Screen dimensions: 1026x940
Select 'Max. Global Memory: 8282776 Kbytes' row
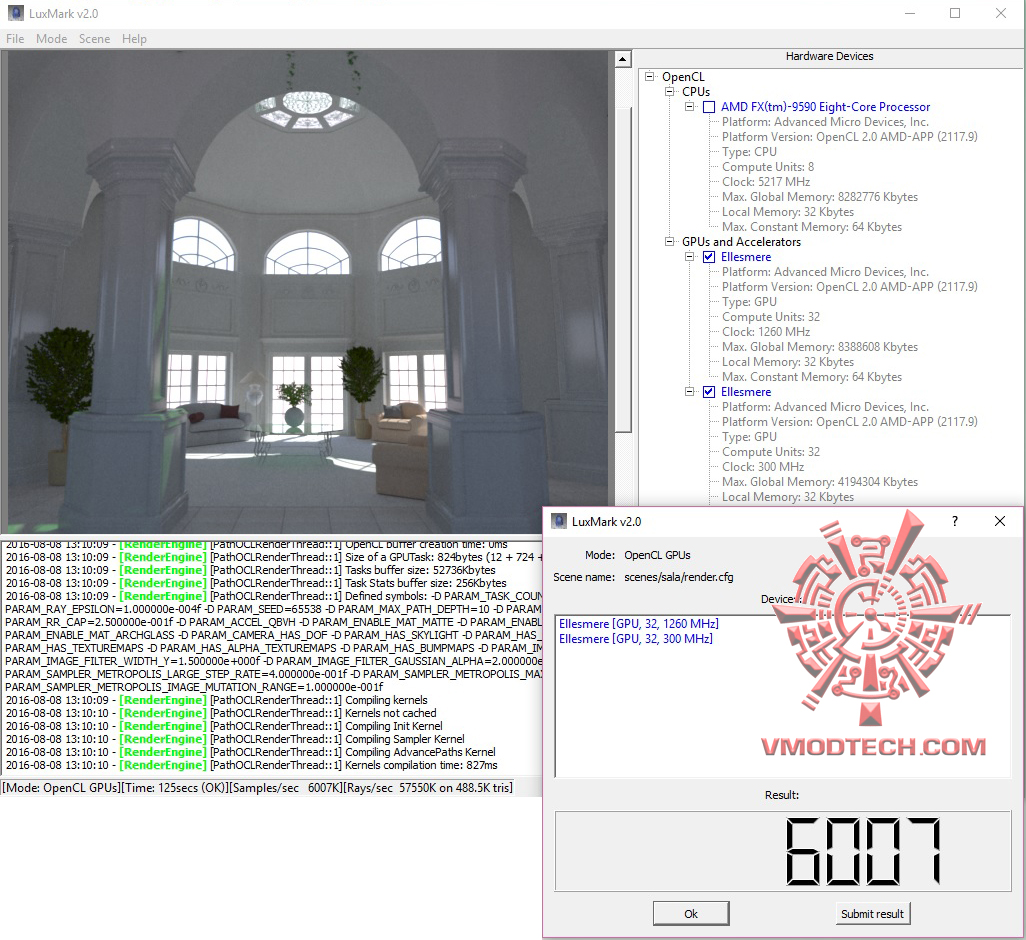click(820, 197)
